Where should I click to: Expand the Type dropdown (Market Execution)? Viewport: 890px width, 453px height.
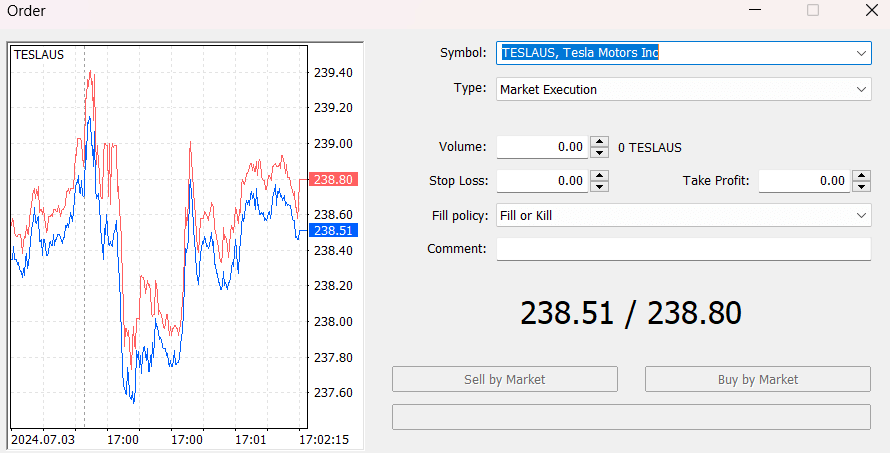pyautogui.click(x=861, y=89)
